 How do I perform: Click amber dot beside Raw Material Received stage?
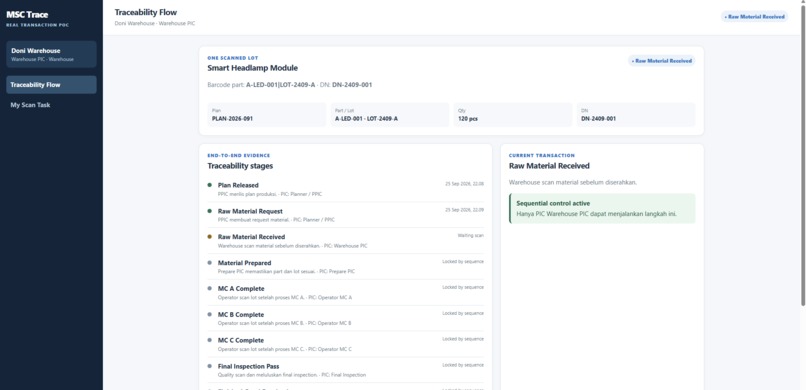tap(210, 237)
